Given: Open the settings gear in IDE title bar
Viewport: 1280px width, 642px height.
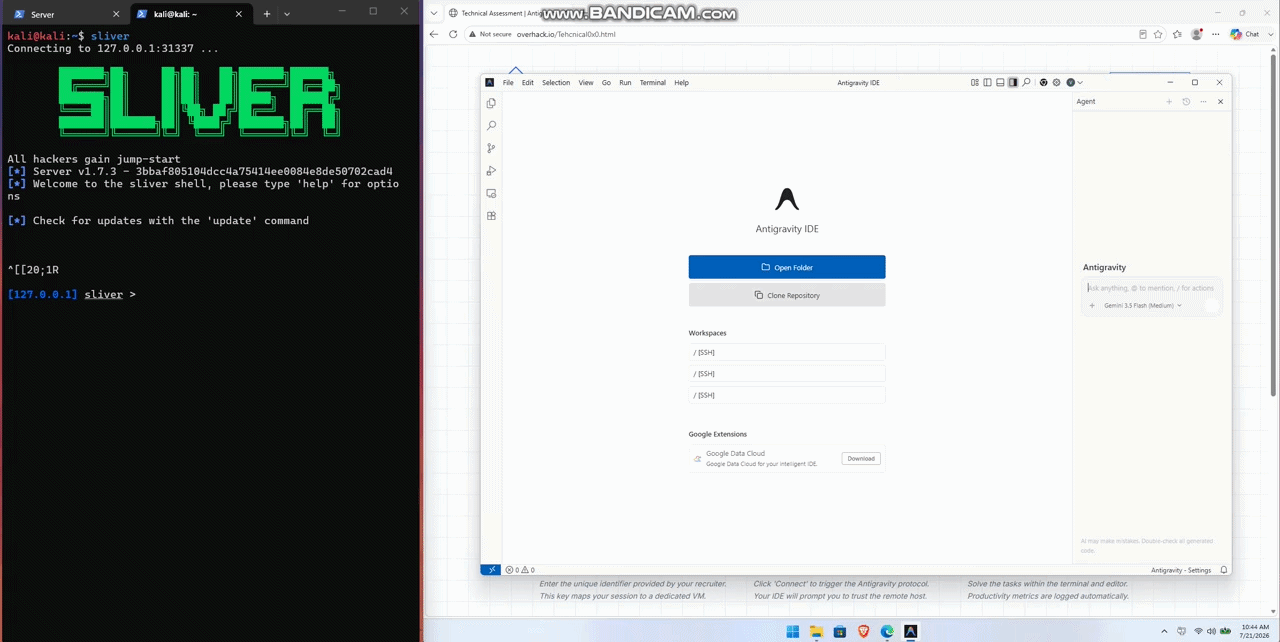Looking at the screenshot, I should [1057, 83].
